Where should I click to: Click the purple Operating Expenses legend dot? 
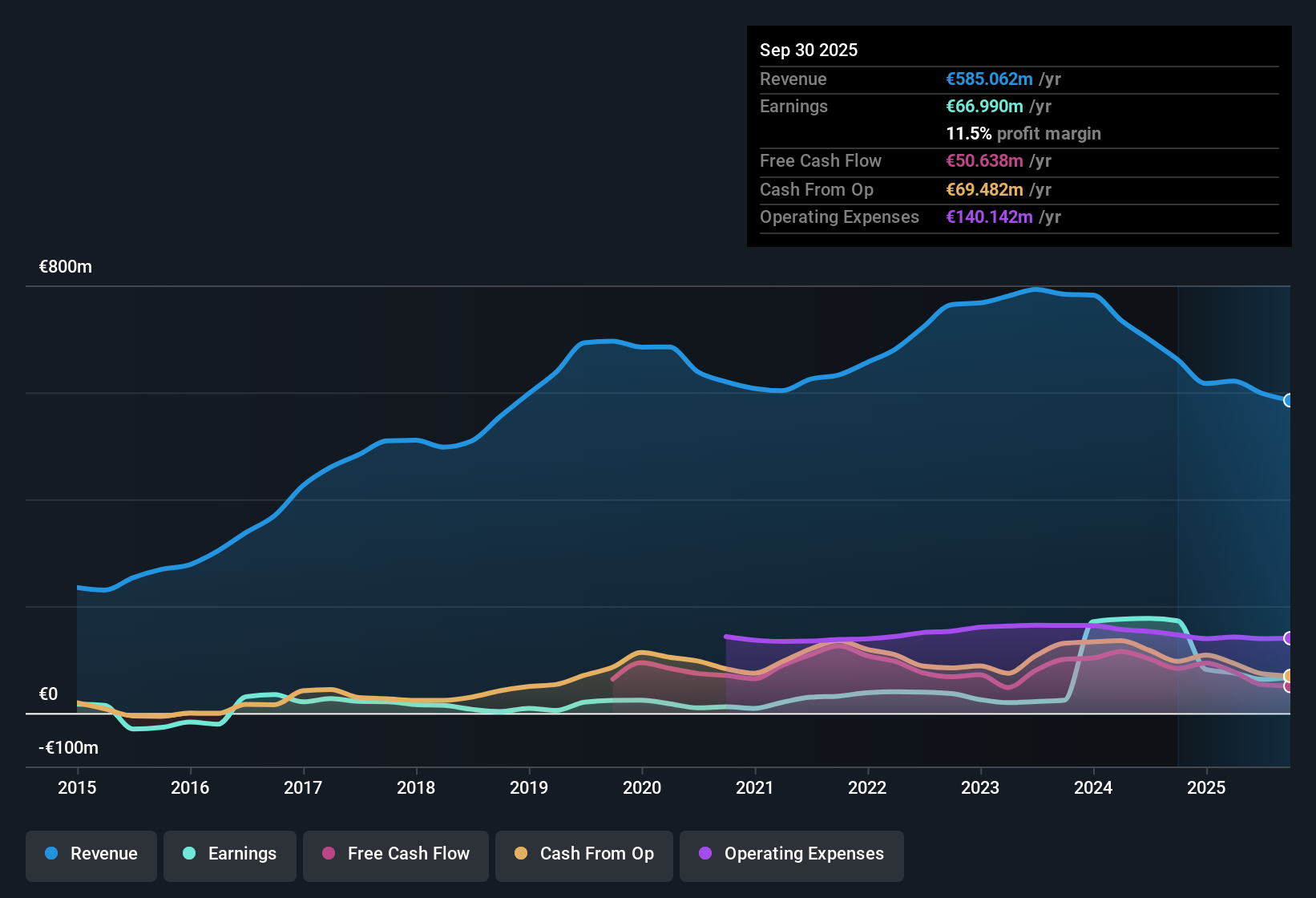[x=705, y=854]
